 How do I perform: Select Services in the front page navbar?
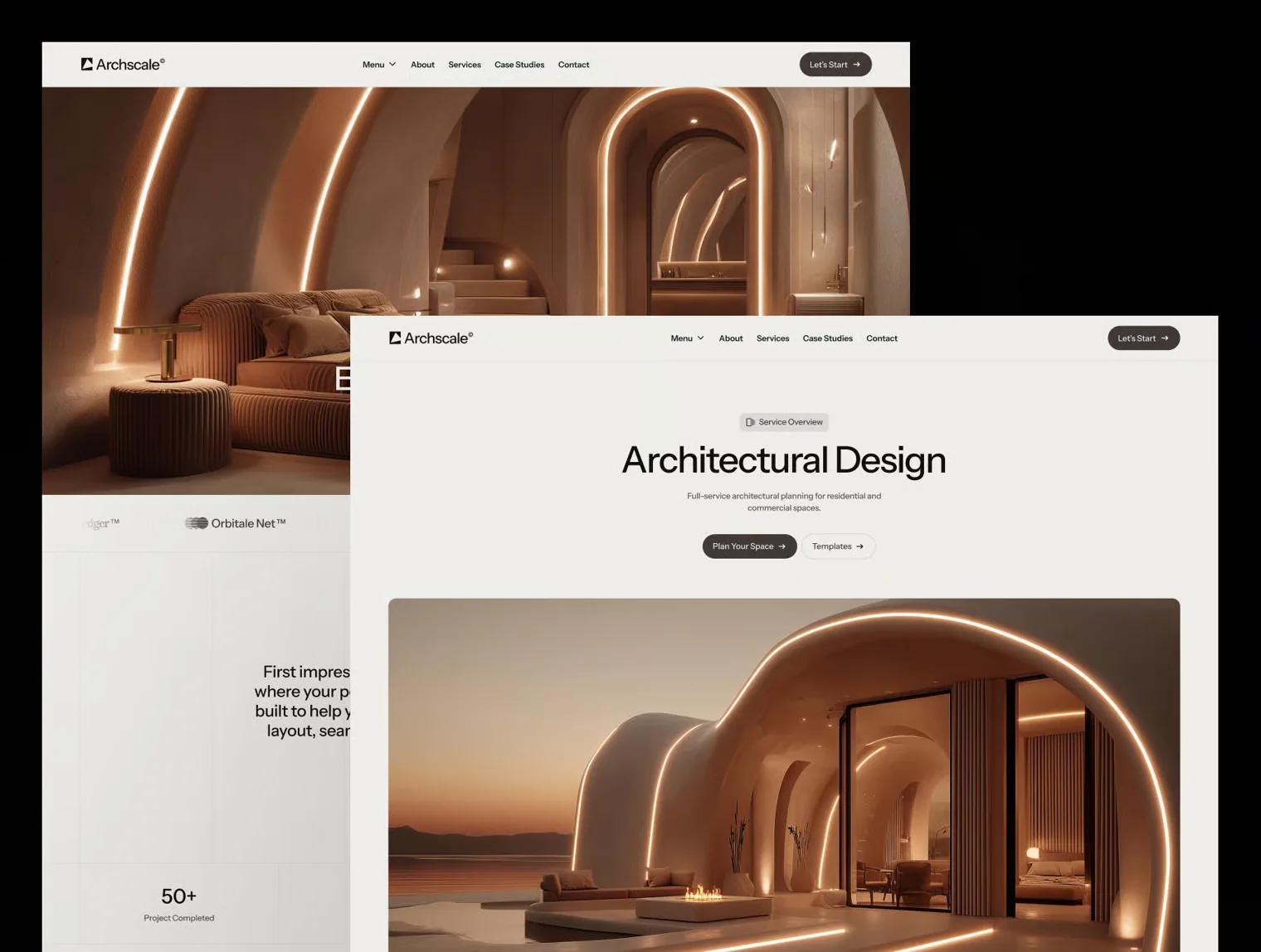pos(773,338)
